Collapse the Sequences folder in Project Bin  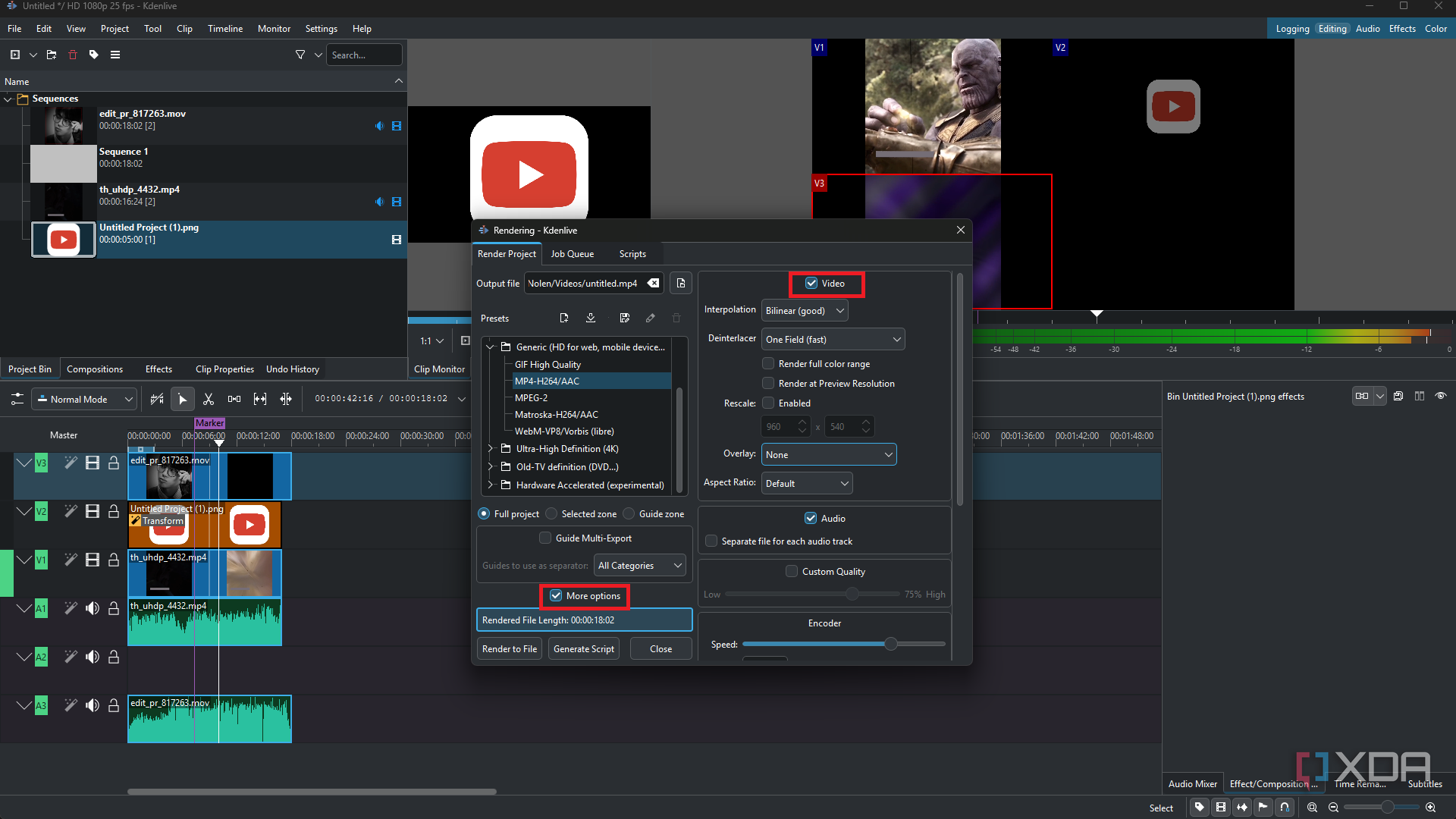[x=8, y=99]
